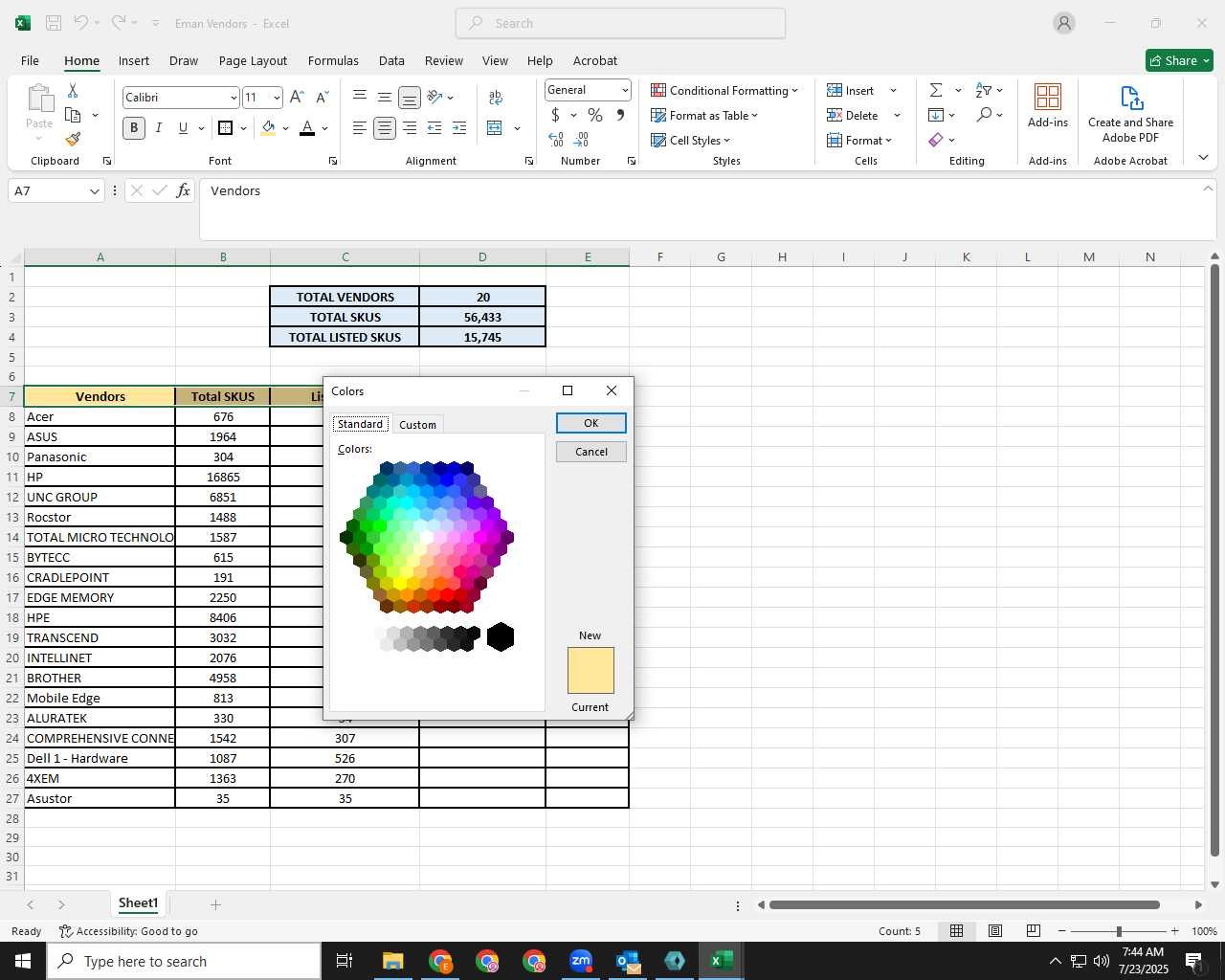Open the Data ribbon tab
This screenshot has height=980, width=1225.
click(391, 60)
